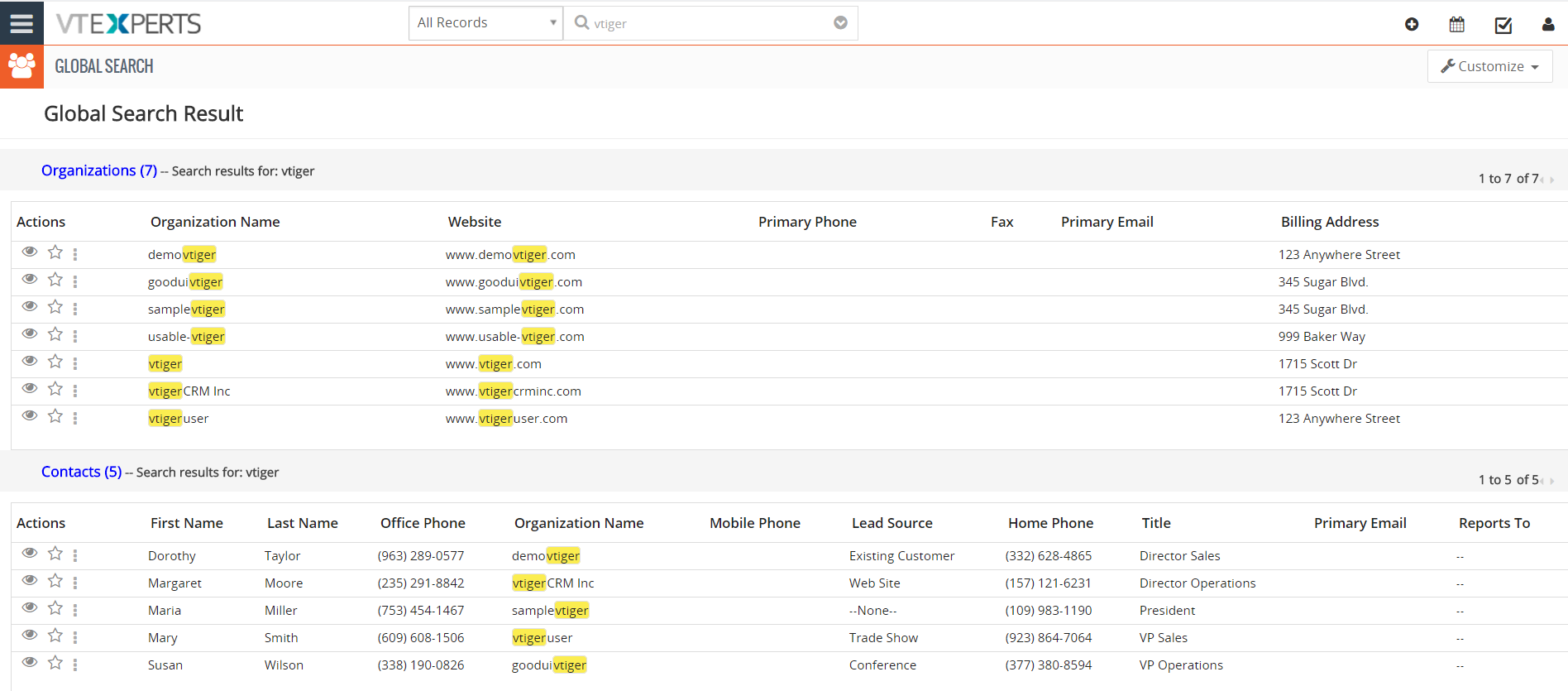Star the vtigeruser organization
This screenshot has height=691, width=1568.
click(x=55, y=415)
